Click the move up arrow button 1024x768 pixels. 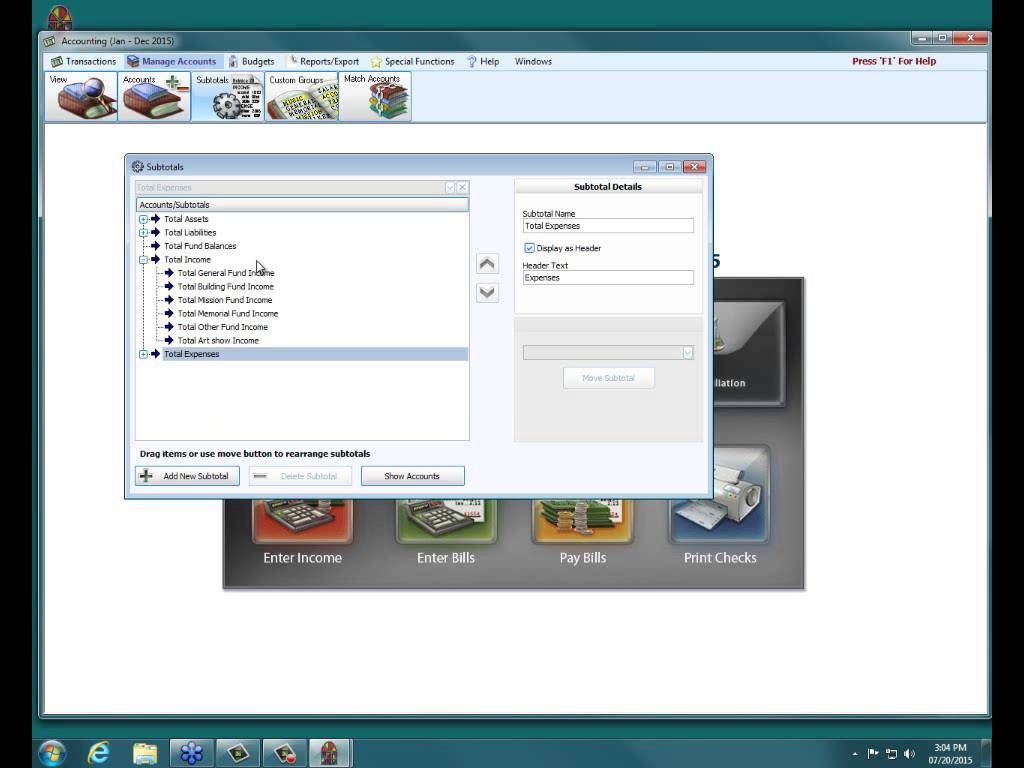(x=487, y=264)
